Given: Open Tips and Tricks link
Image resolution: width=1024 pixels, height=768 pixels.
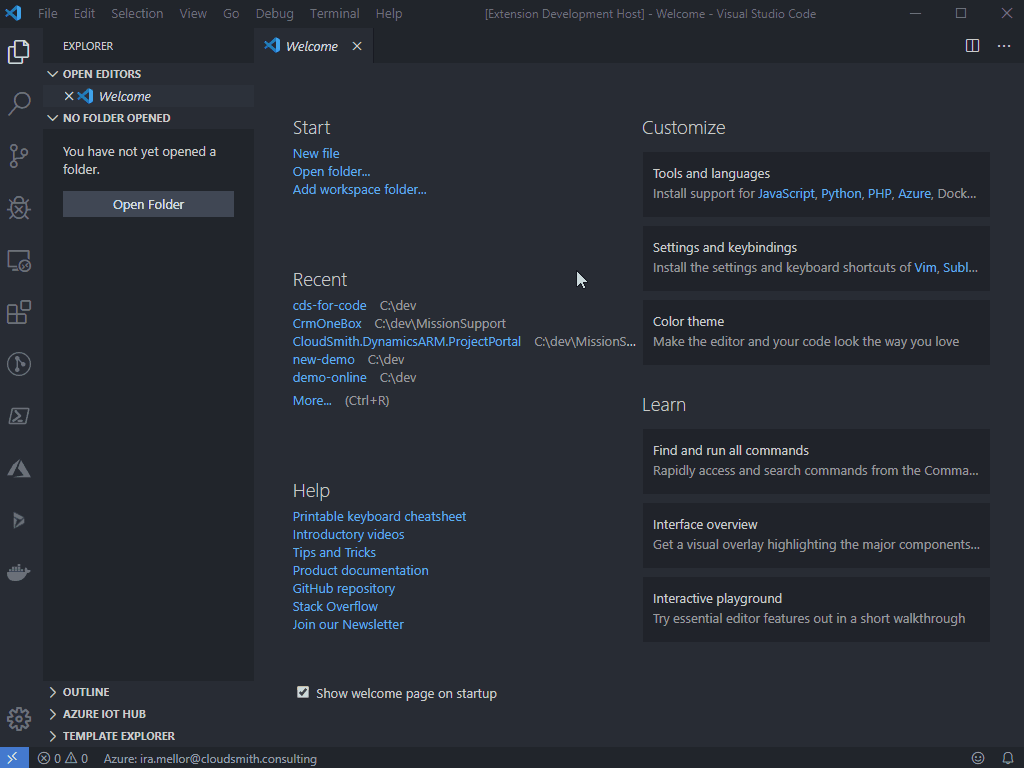Looking at the screenshot, I should (x=334, y=552).
